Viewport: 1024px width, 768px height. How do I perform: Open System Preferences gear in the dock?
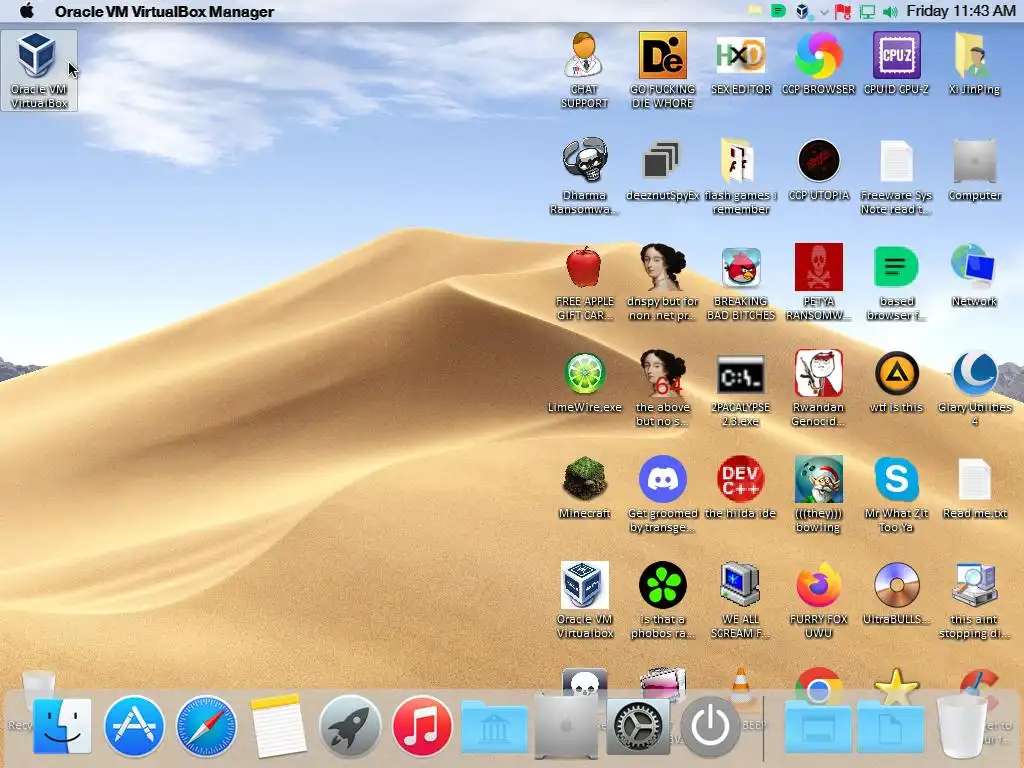pyautogui.click(x=638, y=726)
